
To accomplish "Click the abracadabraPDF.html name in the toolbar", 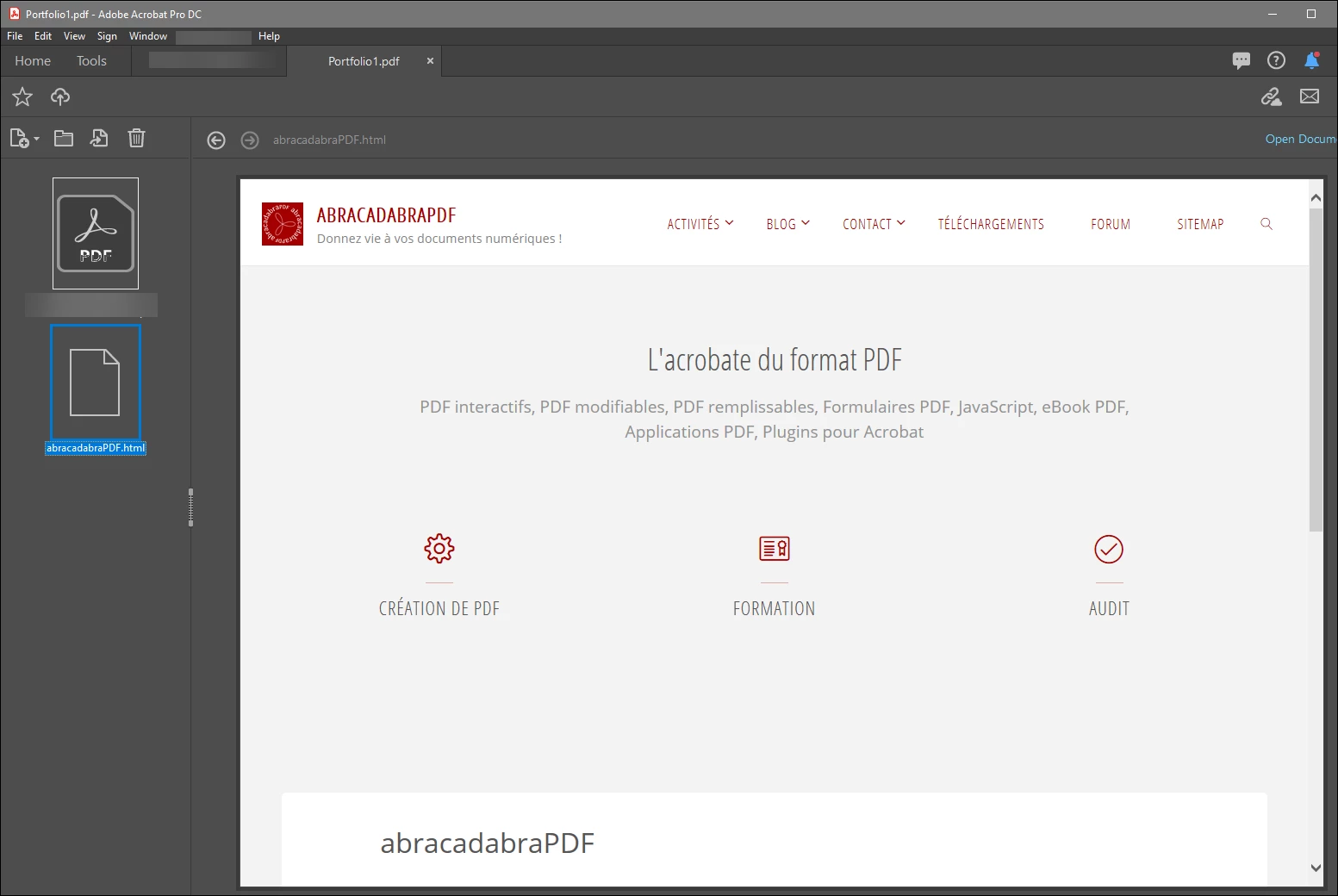I will (329, 140).
